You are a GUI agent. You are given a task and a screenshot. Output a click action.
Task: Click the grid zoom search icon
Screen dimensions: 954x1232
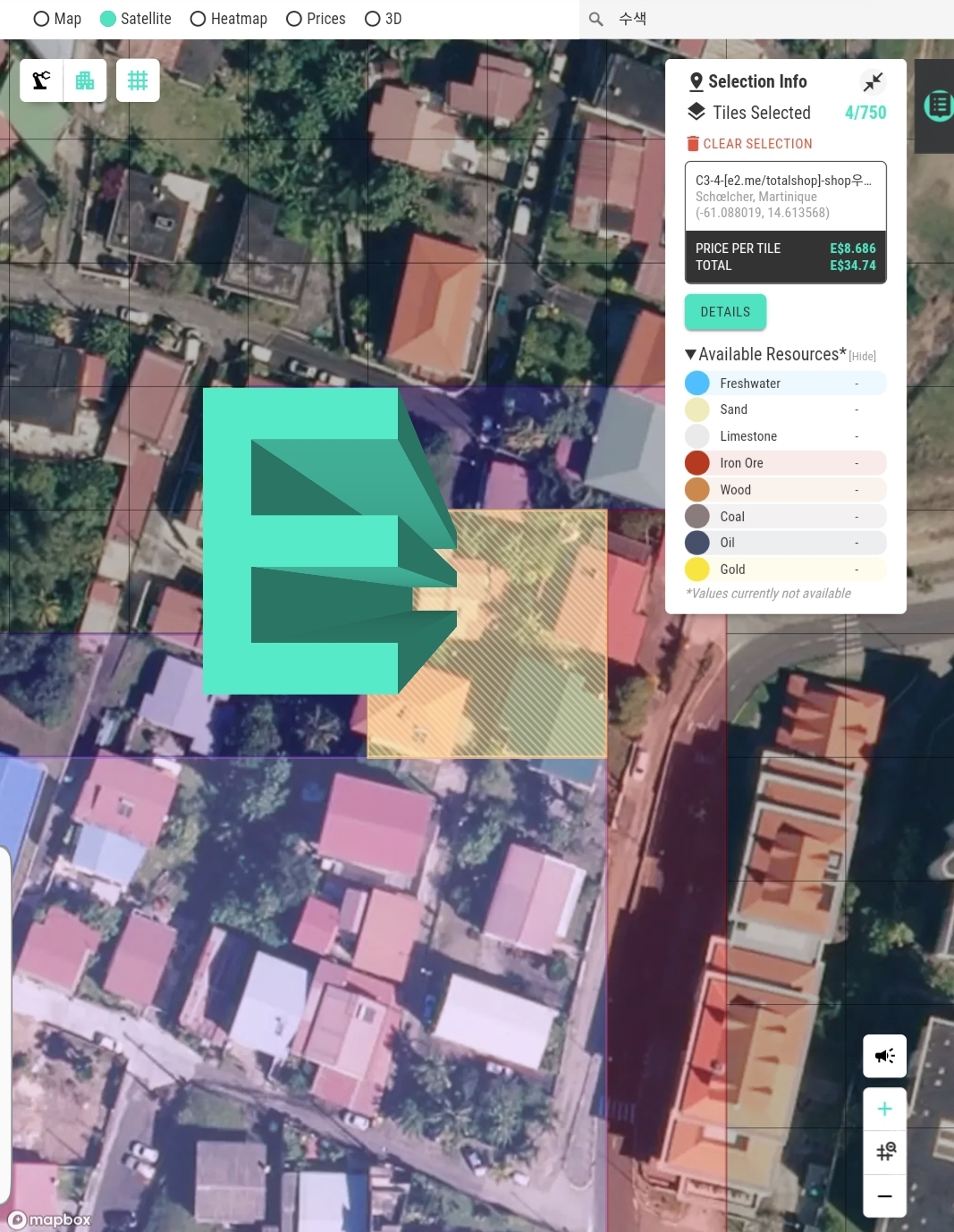(x=885, y=1152)
